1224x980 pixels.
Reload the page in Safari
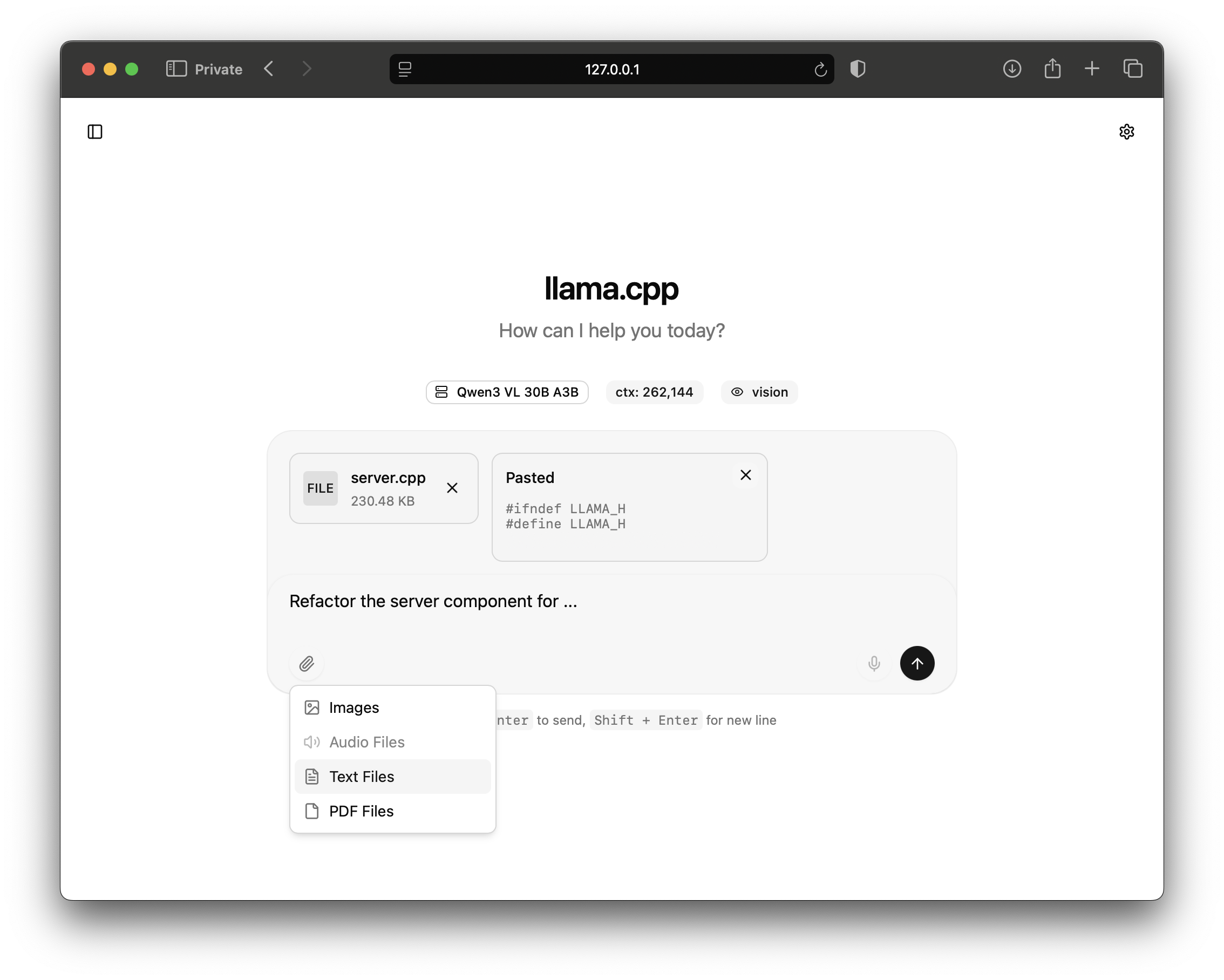[x=820, y=69]
